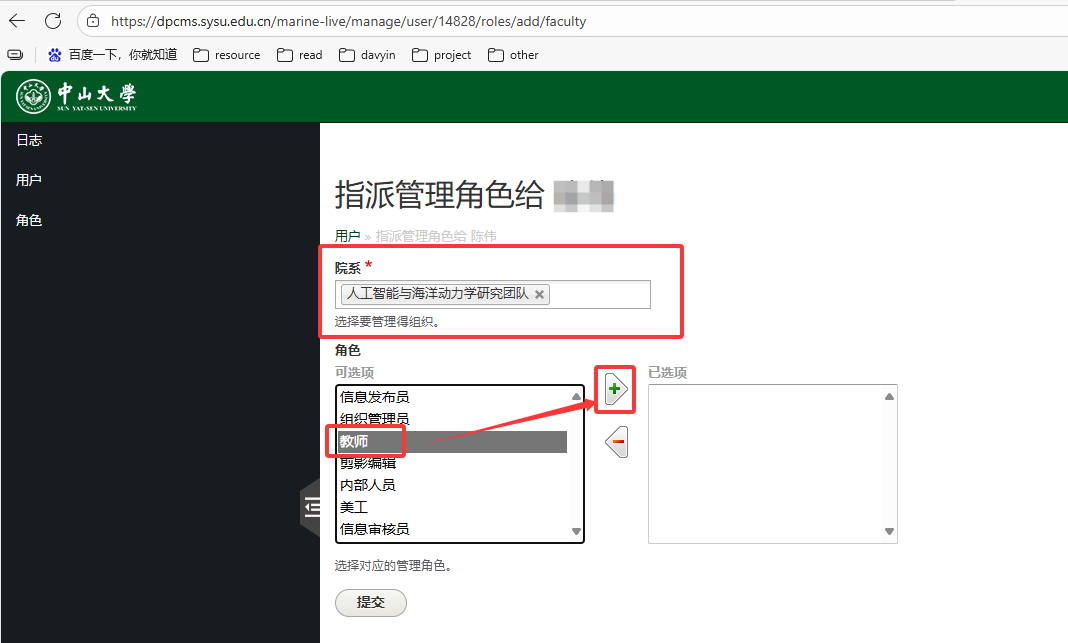This screenshot has width=1068, height=643.
Task: Open the davyin bookmark folder
Action: (367, 55)
